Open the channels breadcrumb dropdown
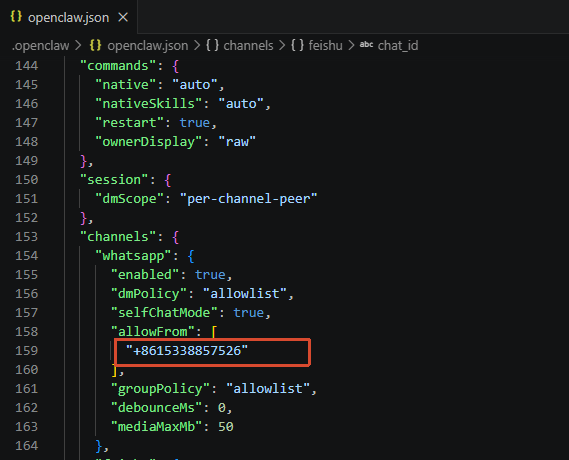This screenshot has width=569, height=460. [x=248, y=46]
